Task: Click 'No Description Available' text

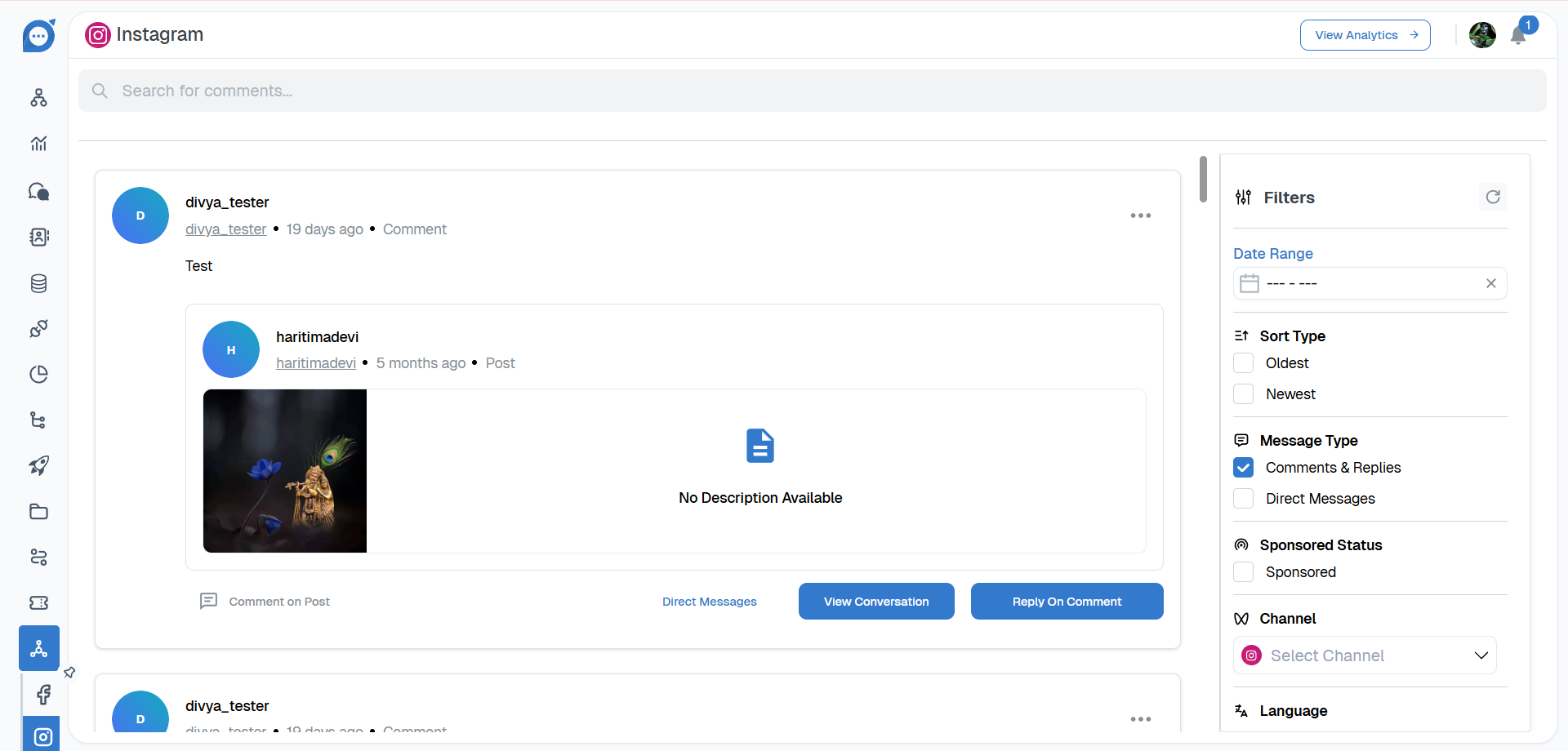Action: [760, 498]
